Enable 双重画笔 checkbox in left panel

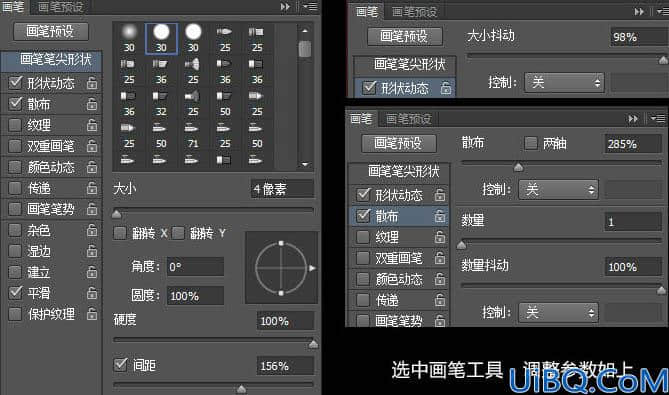pos(15,146)
